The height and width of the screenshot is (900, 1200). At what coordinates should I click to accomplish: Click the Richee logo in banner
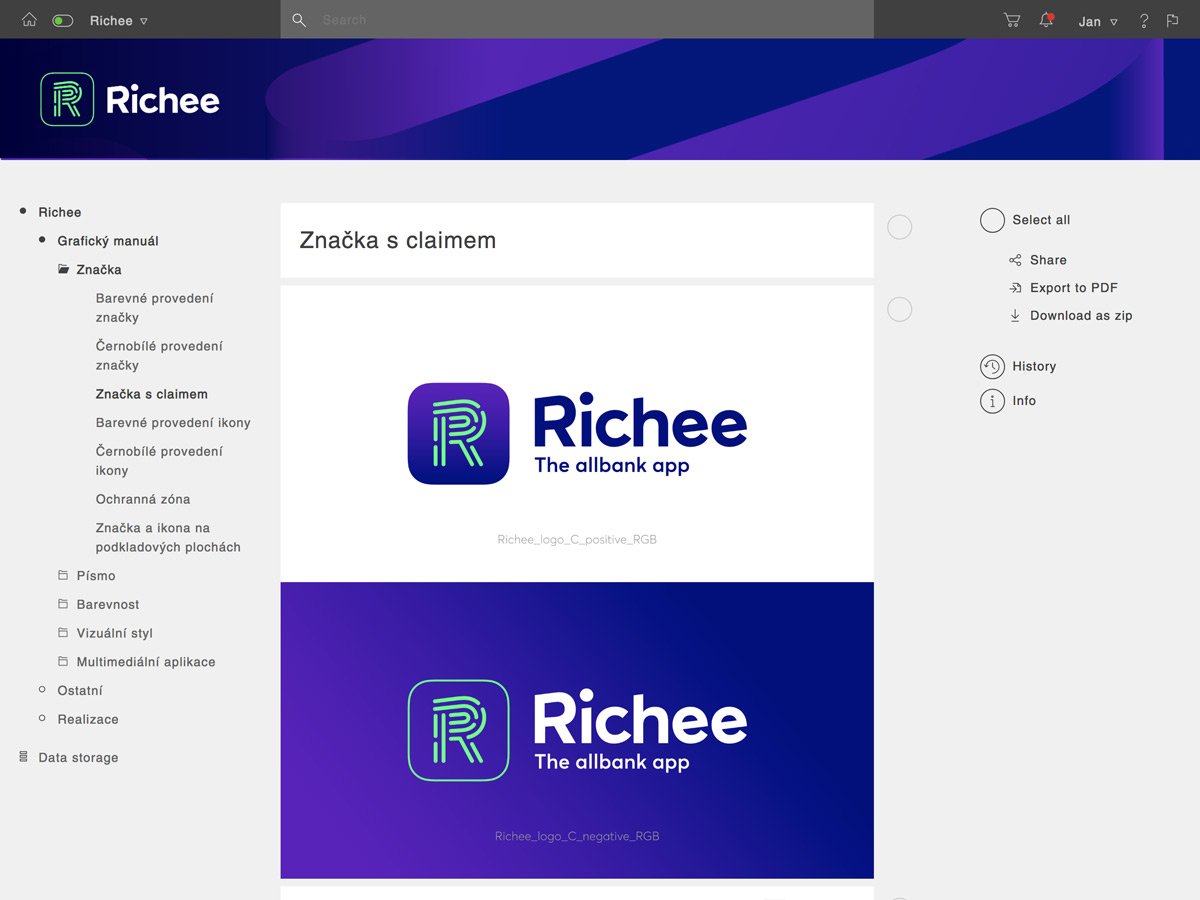130,100
